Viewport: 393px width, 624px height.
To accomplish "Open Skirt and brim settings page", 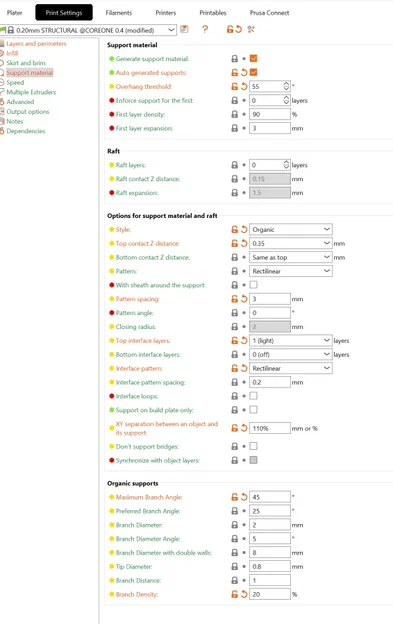I will click(26, 63).
